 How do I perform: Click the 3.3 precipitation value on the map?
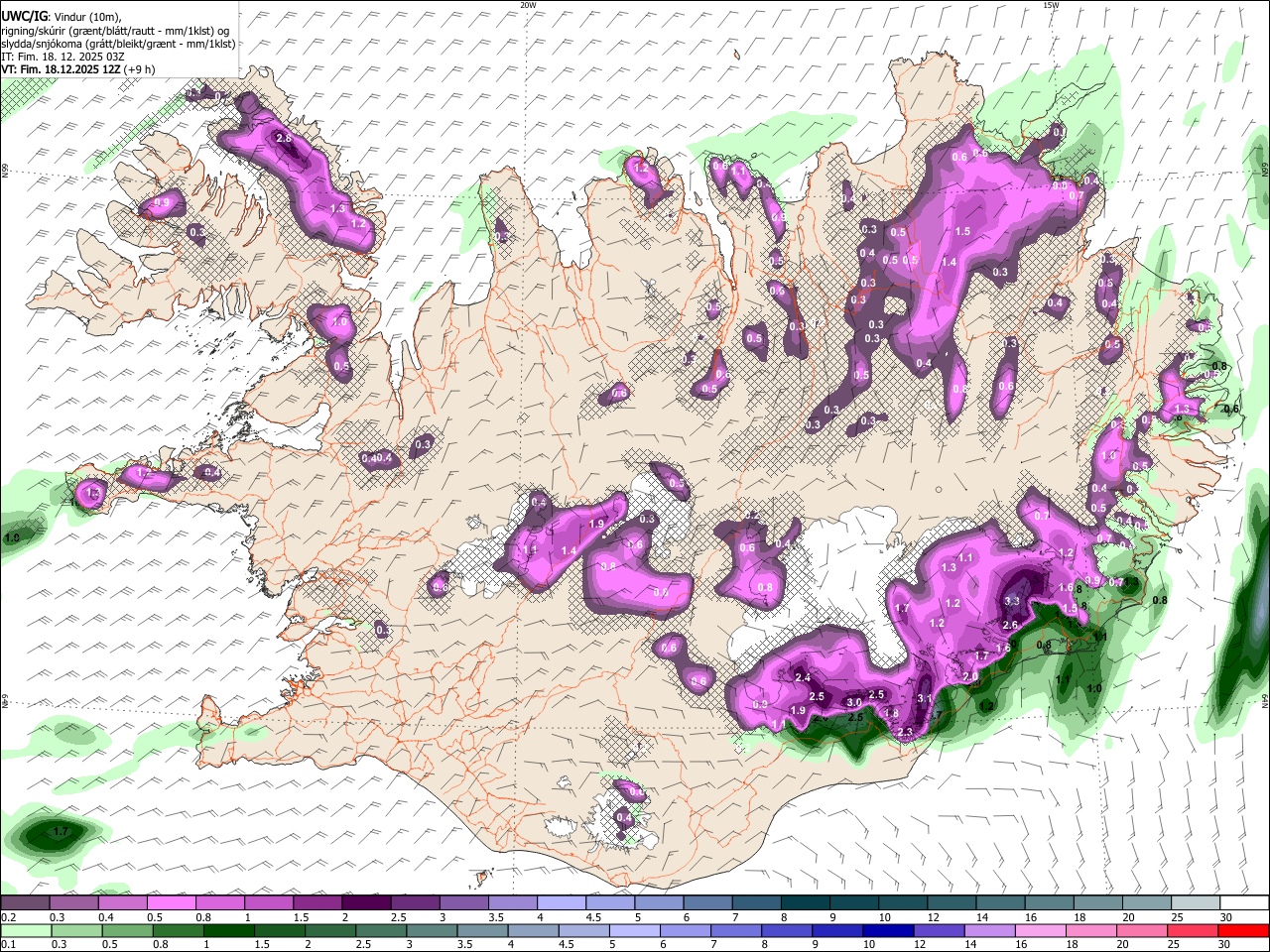click(1012, 601)
